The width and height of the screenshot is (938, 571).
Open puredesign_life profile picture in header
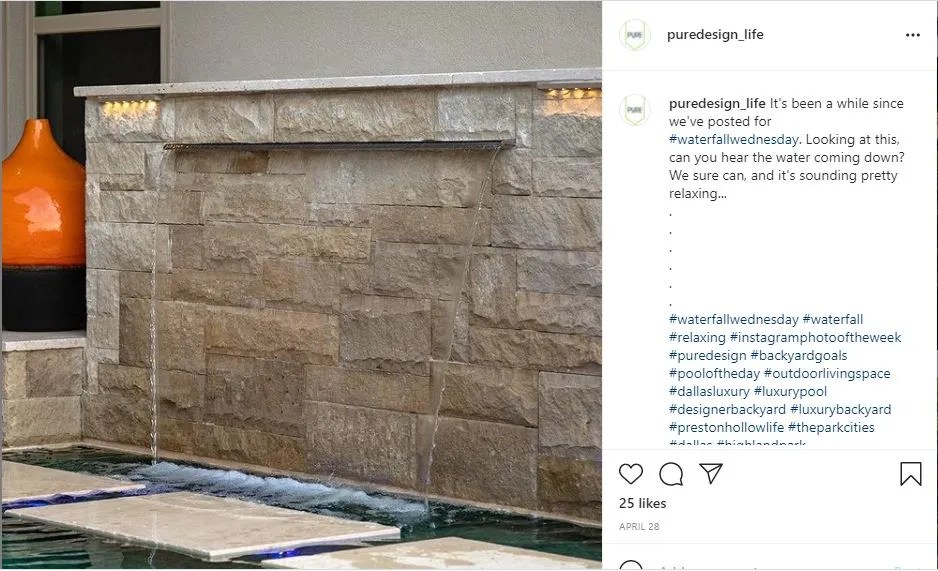point(634,35)
